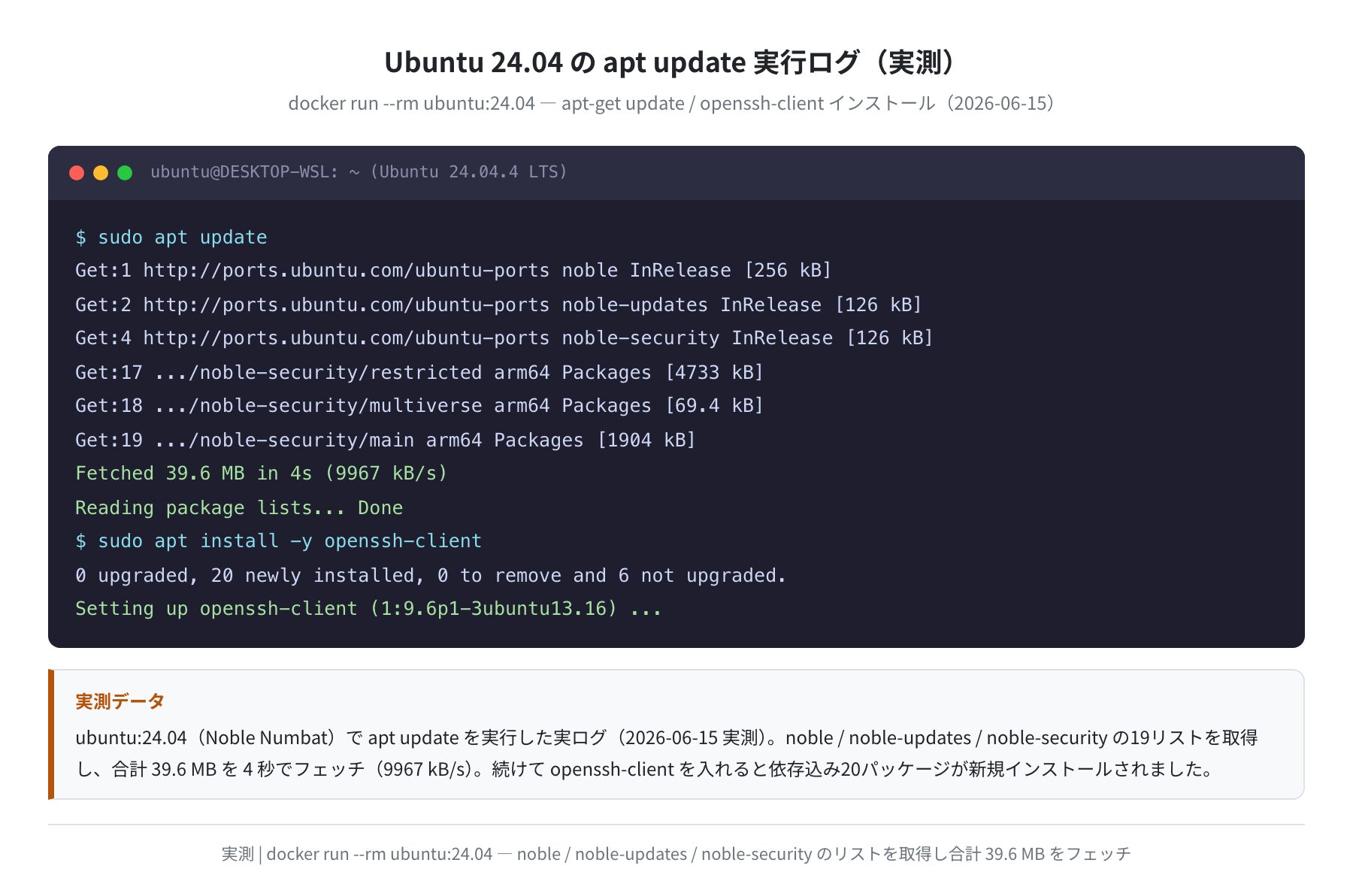Click the yellow minimize dot in terminal
Screen dimensions: 1353x896
tap(101, 173)
